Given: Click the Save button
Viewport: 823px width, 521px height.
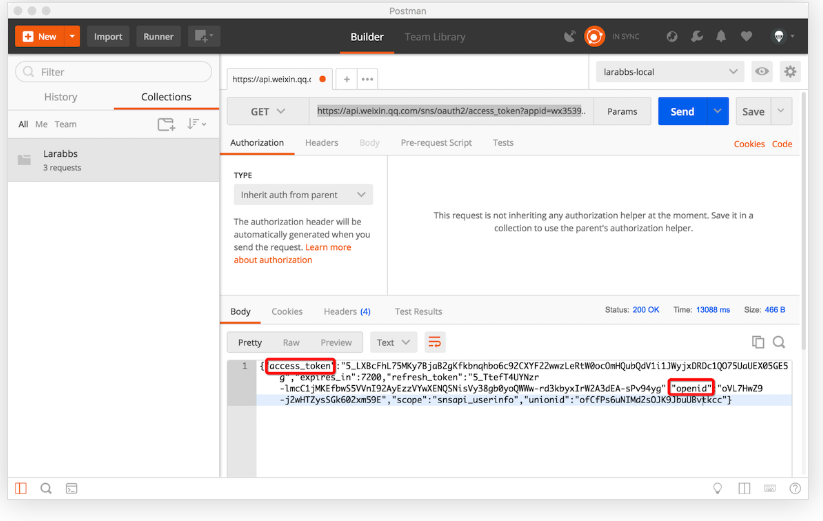Looking at the screenshot, I should pos(753,111).
